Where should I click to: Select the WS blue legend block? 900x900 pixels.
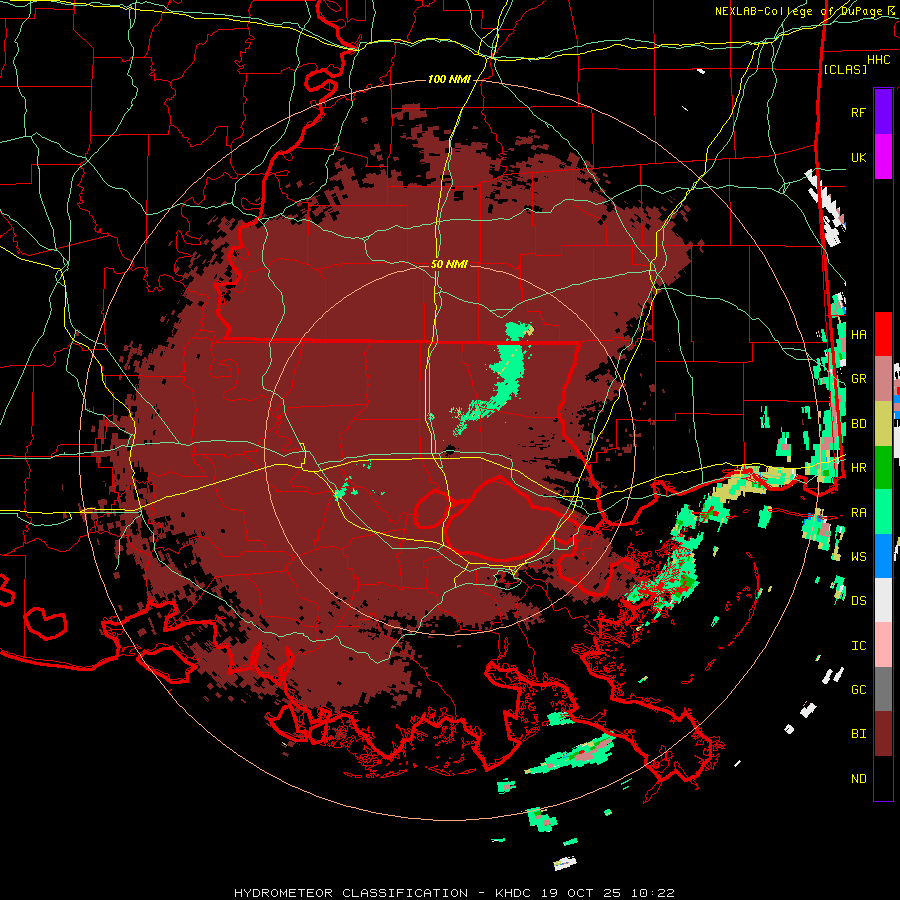click(883, 556)
